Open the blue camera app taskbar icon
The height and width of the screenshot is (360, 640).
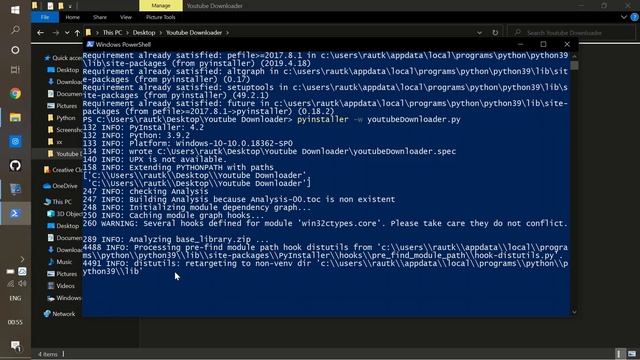pyautogui.click(x=15, y=142)
